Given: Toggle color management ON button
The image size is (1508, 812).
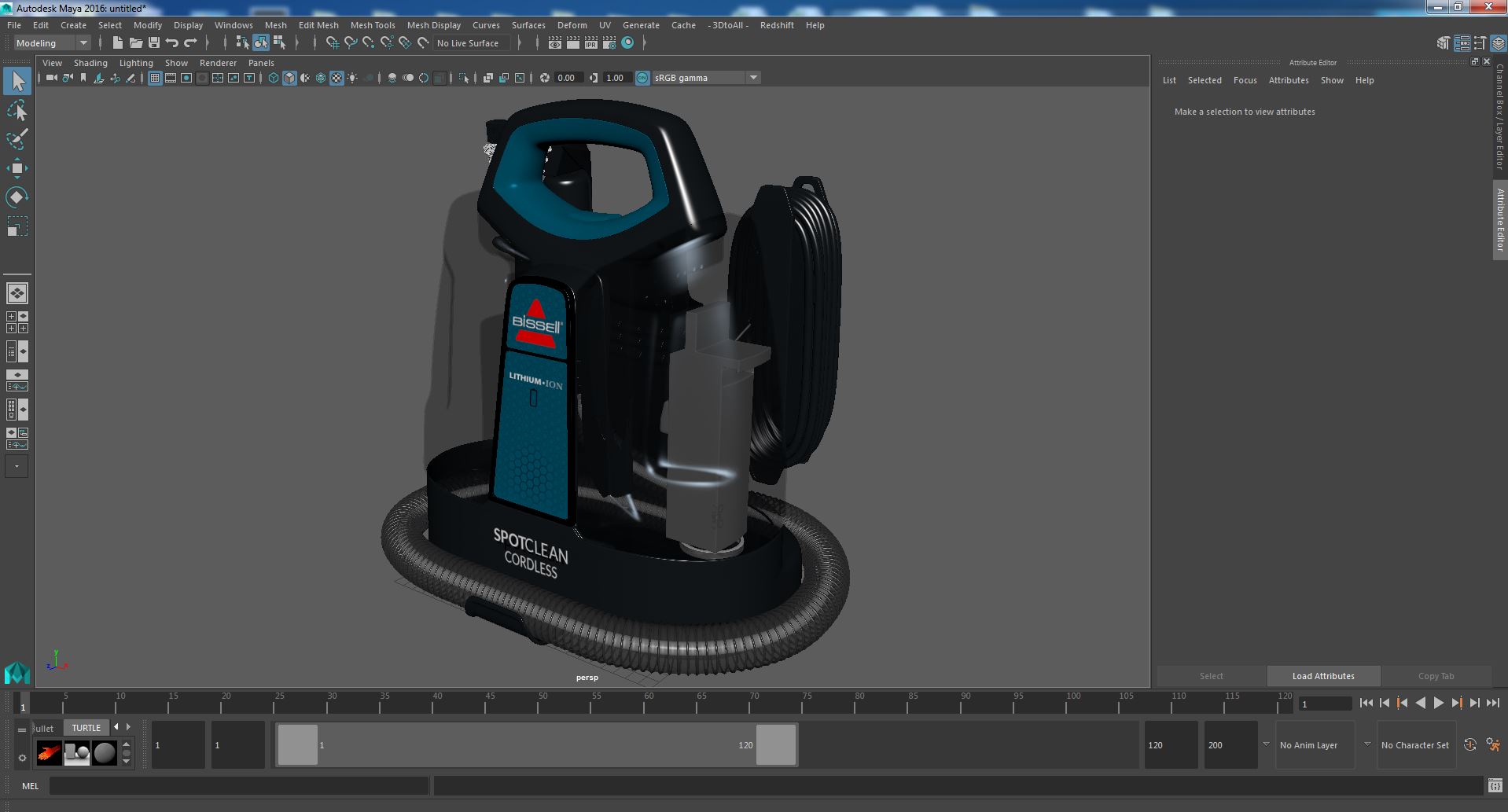Looking at the screenshot, I should pos(642,78).
